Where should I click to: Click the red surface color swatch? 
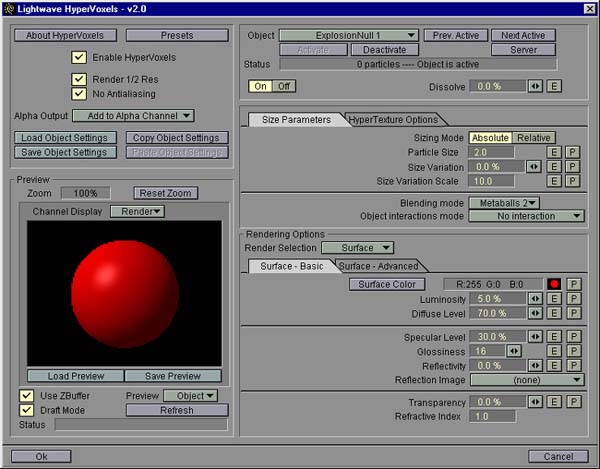(554, 284)
